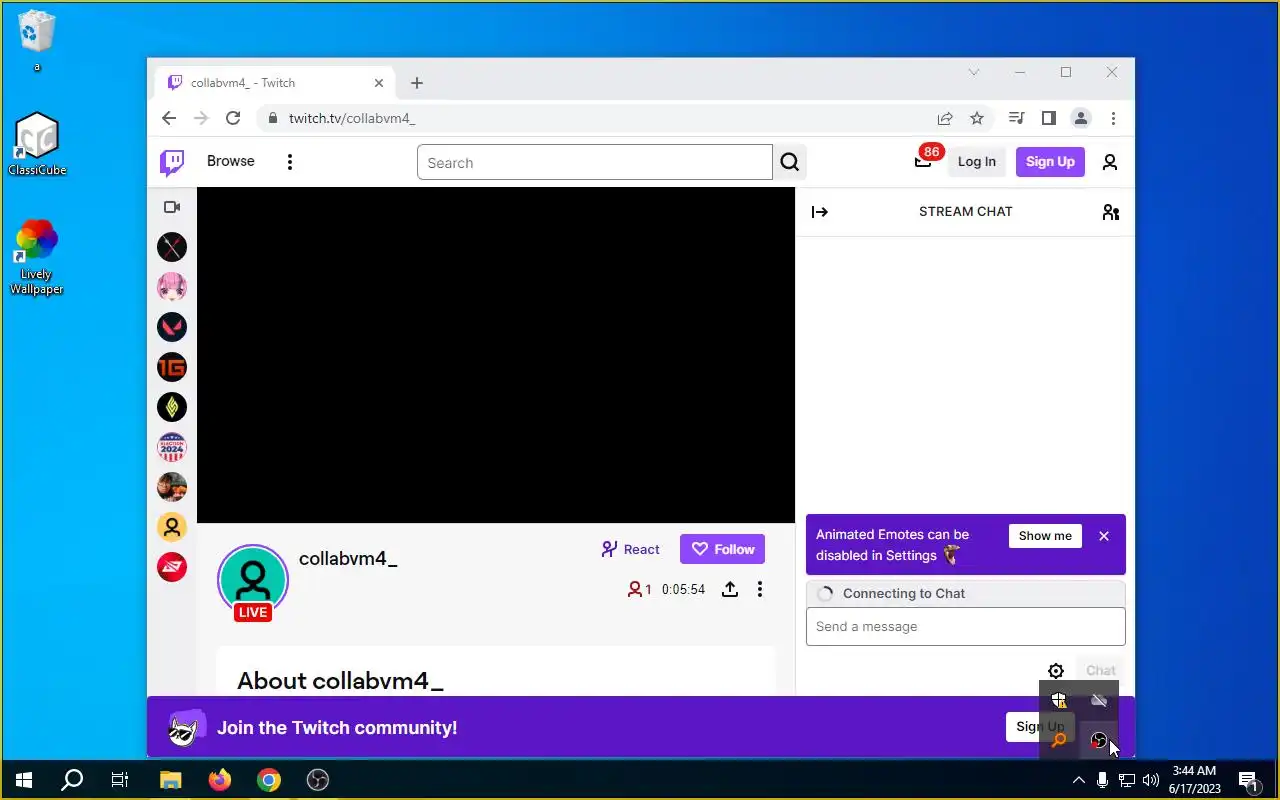Select the ClassiCube desktop shortcut
Viewport: 1280px width, 800px height.
[x=37, y=144]
